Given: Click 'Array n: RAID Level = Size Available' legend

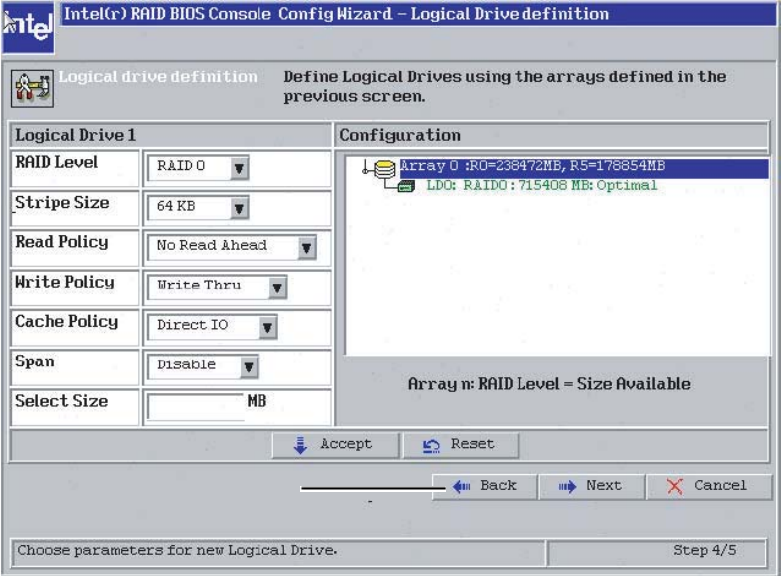Looking at the screenshot, I should click(549, 384).
